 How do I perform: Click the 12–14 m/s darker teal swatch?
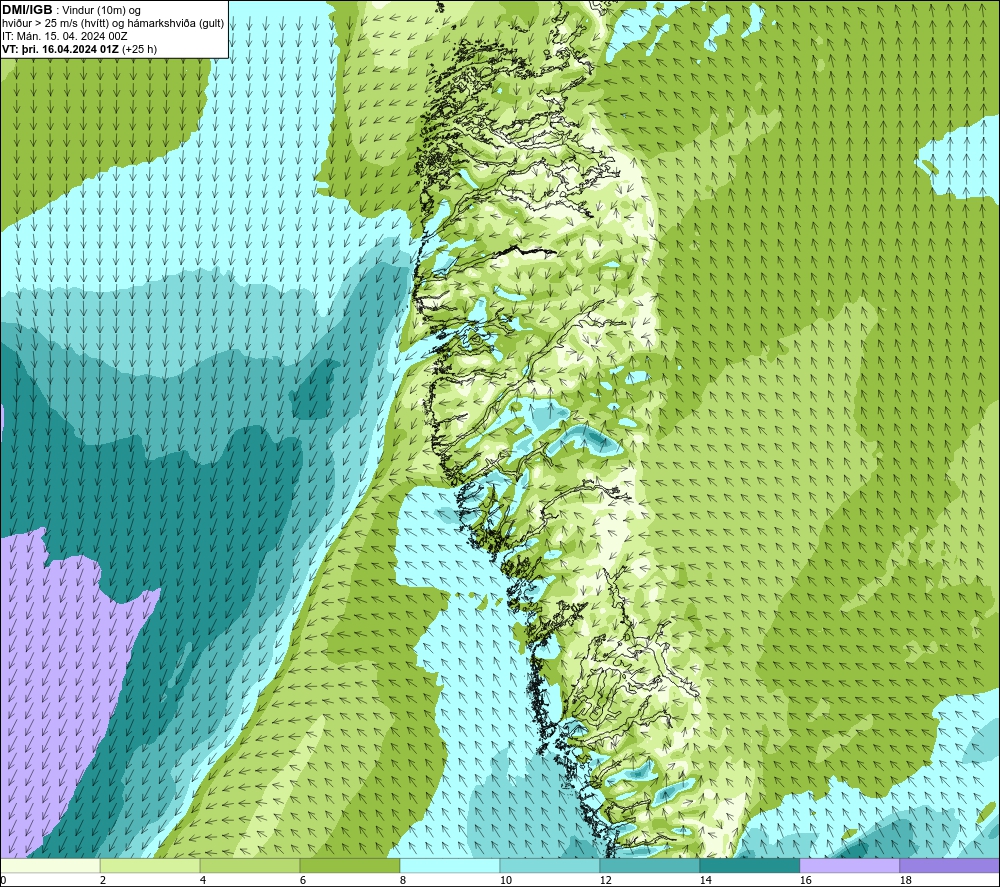pos(649,865)
